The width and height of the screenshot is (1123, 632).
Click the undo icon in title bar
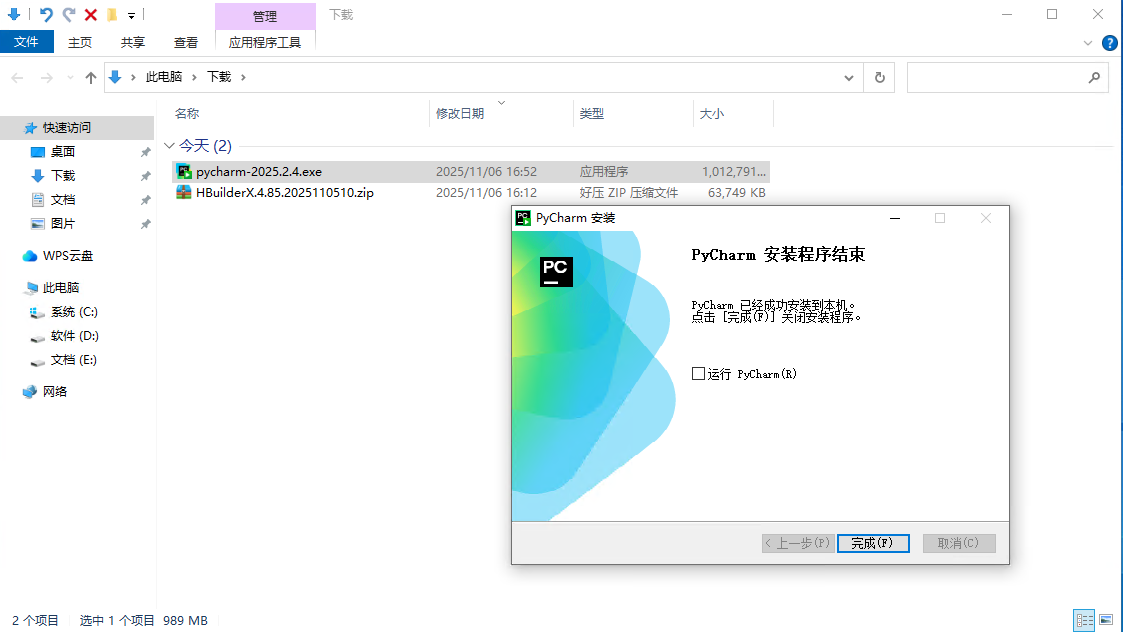46,15
